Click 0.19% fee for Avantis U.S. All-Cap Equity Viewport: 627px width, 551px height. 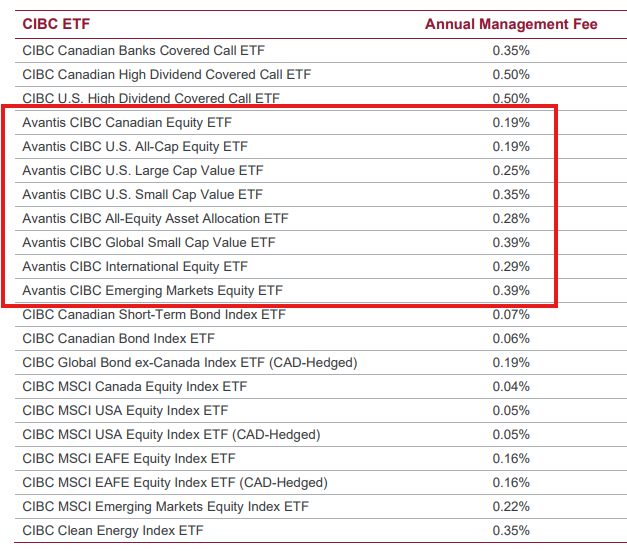coord(511,147)
